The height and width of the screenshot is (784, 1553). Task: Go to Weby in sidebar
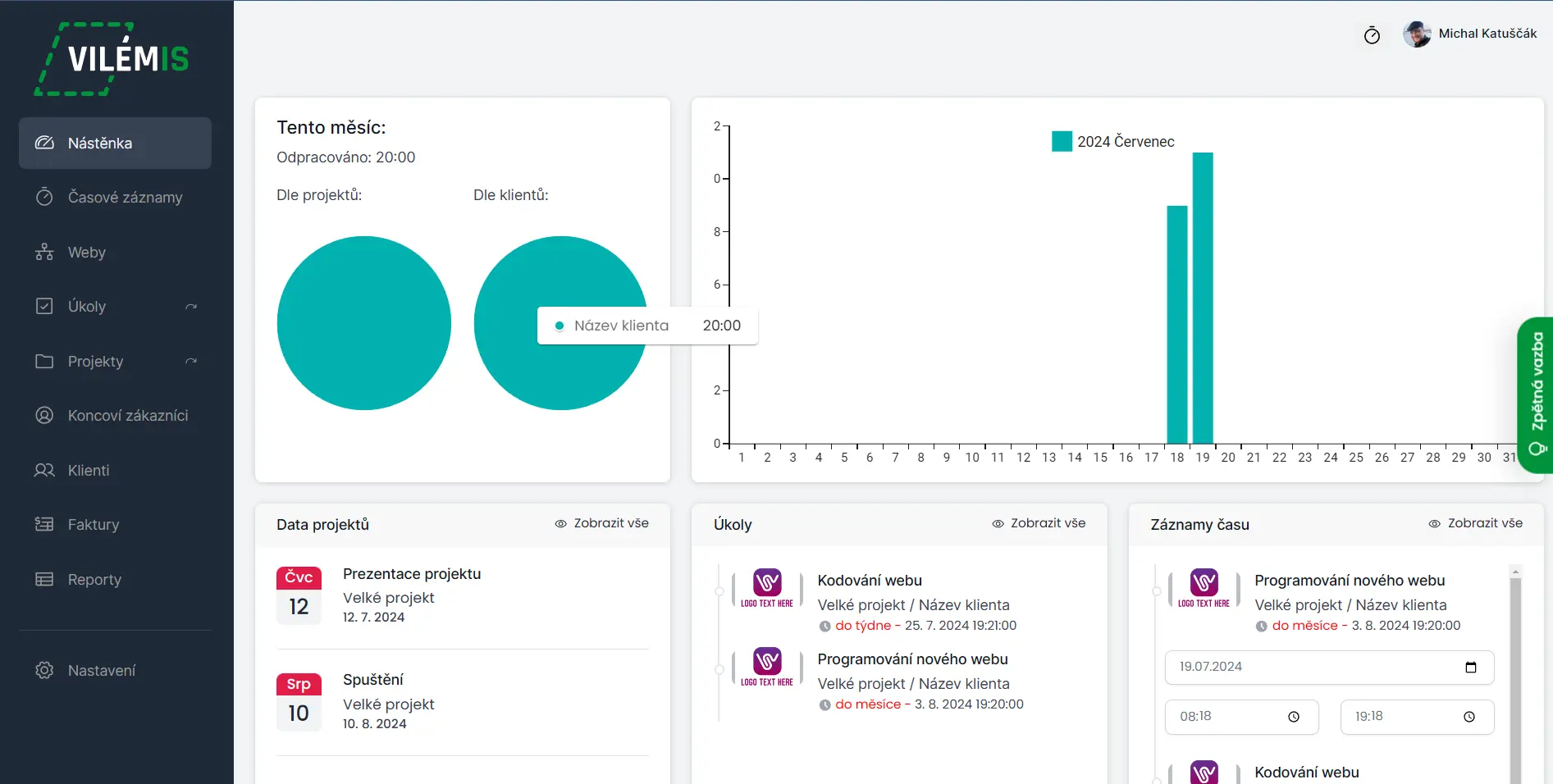click(x=115, y=252)
